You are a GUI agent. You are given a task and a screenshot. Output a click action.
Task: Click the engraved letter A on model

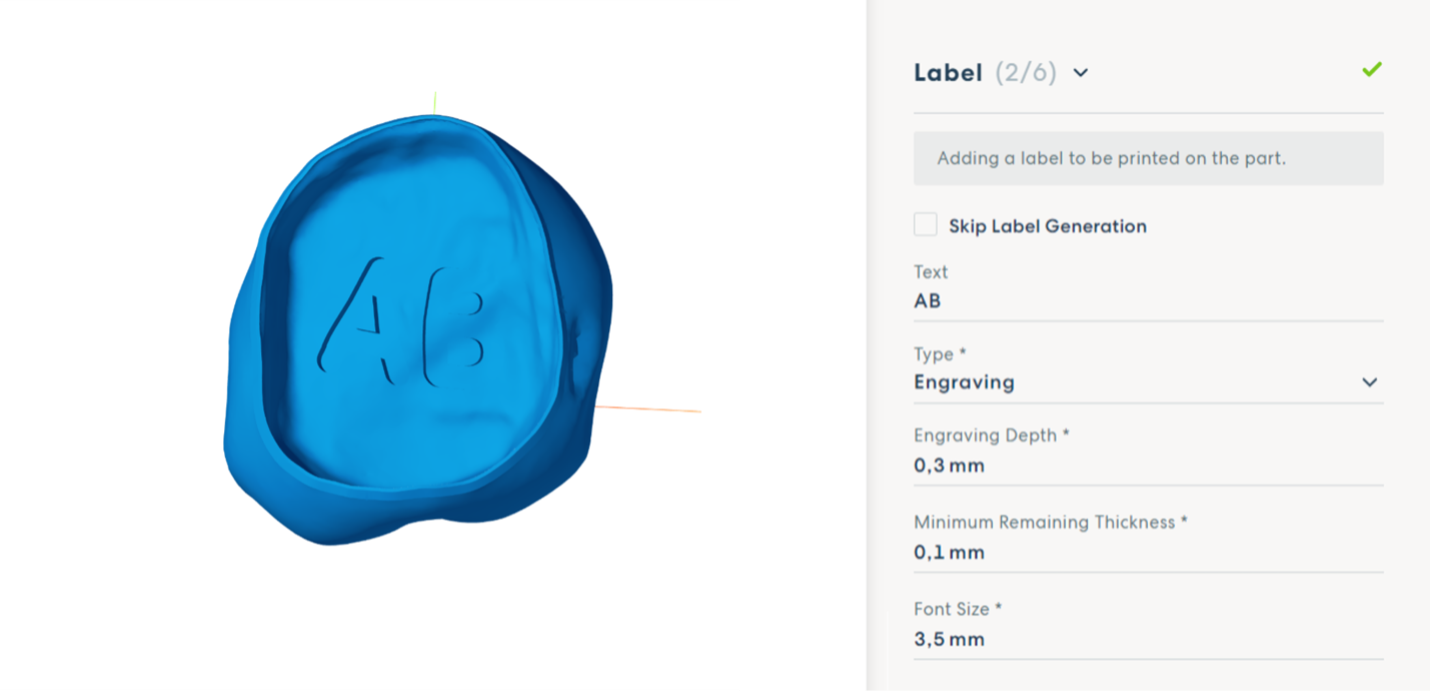(363, 320)
